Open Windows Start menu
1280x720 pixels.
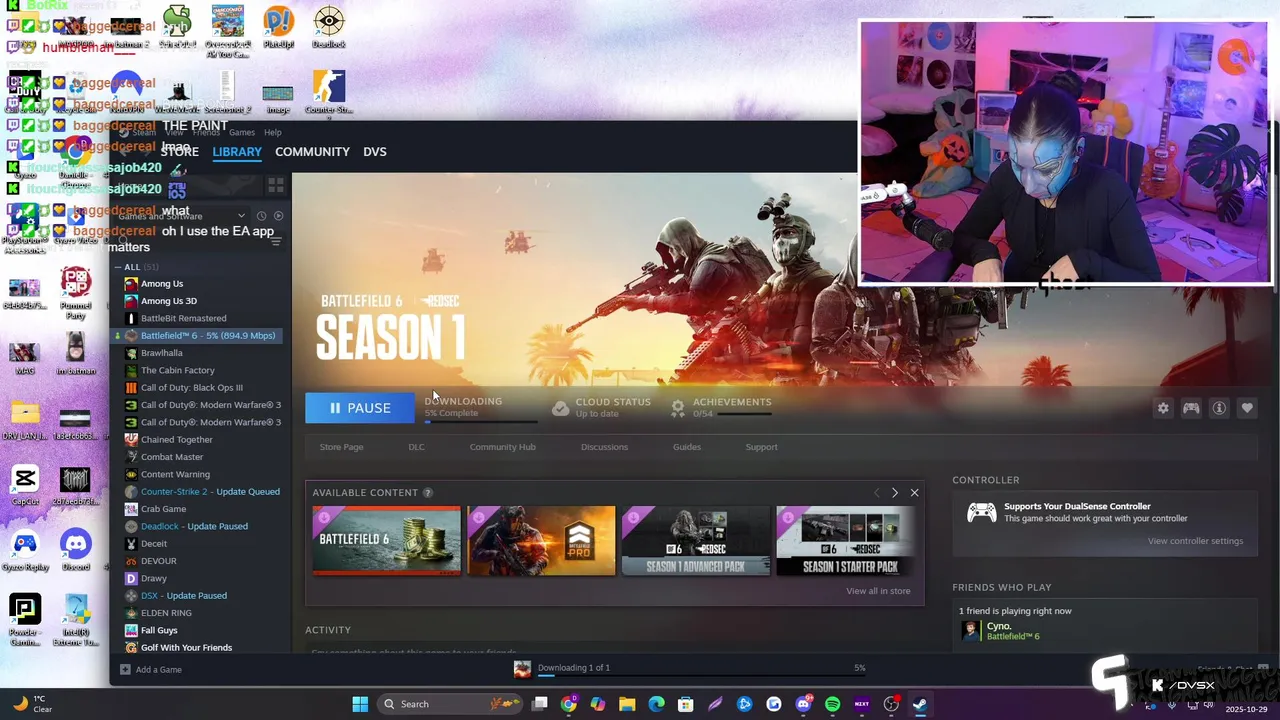click(360, 704)
